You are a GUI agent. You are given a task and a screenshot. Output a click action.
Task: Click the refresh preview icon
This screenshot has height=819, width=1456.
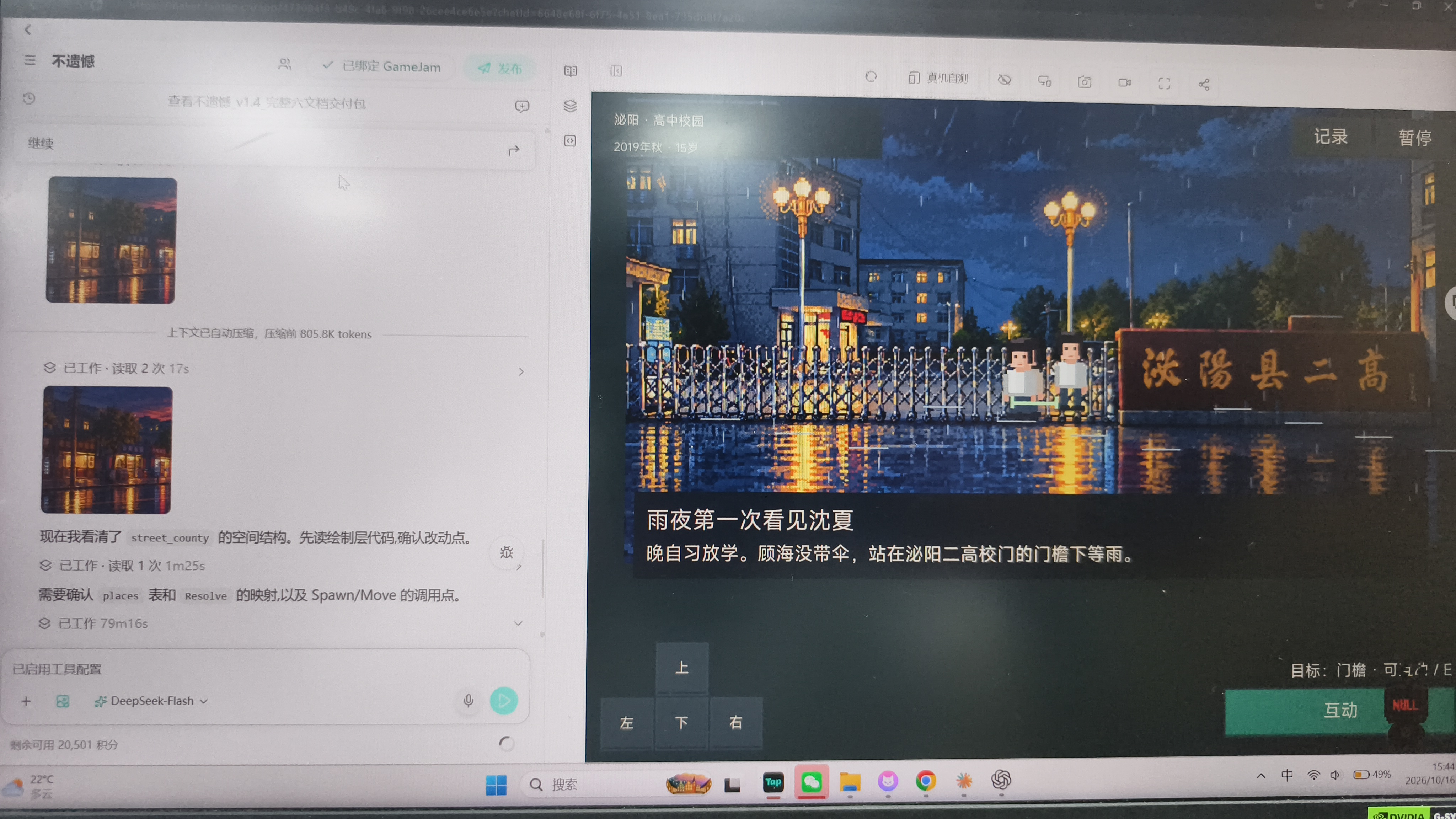click(x=871, y=77)
